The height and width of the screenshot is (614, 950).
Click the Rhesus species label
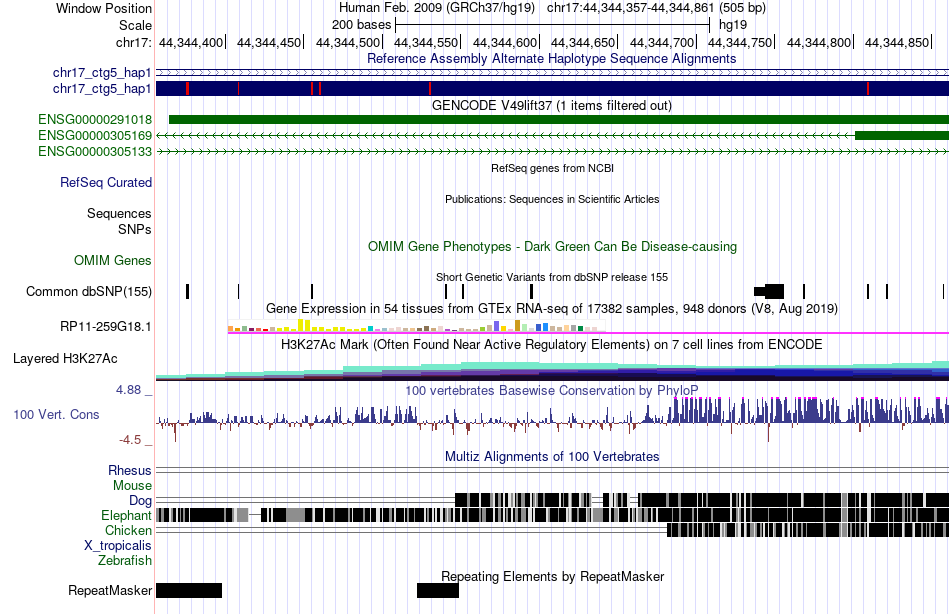(x=130, y=470)
